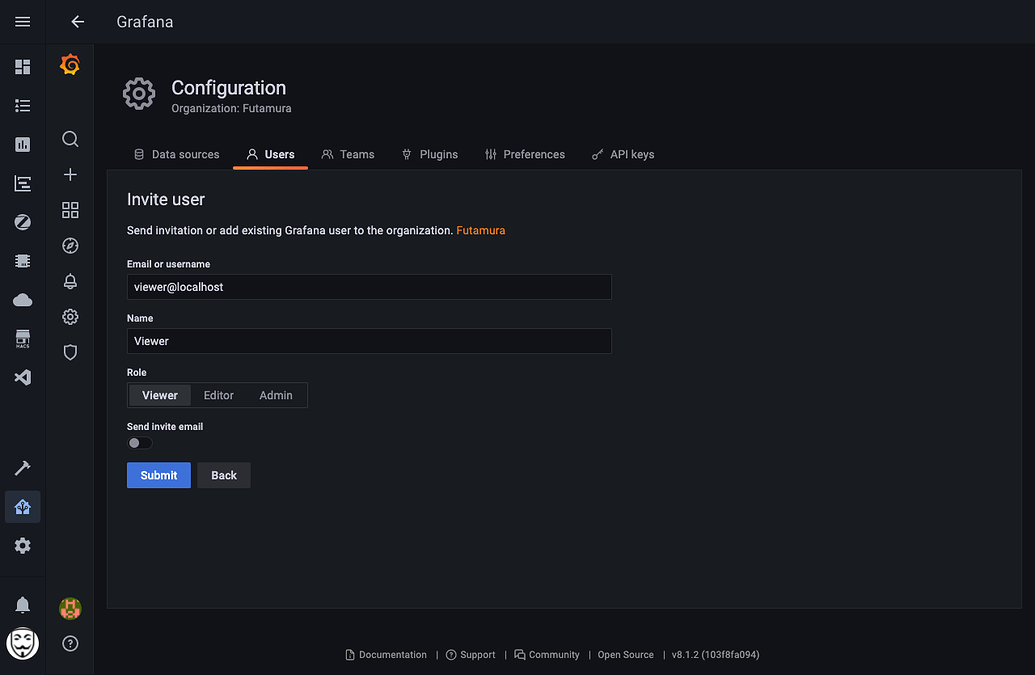Image resolution: width=1035 pixels, height=675 pixels.
Task: Select the Editor role
Action: click(x=218, y=395)
